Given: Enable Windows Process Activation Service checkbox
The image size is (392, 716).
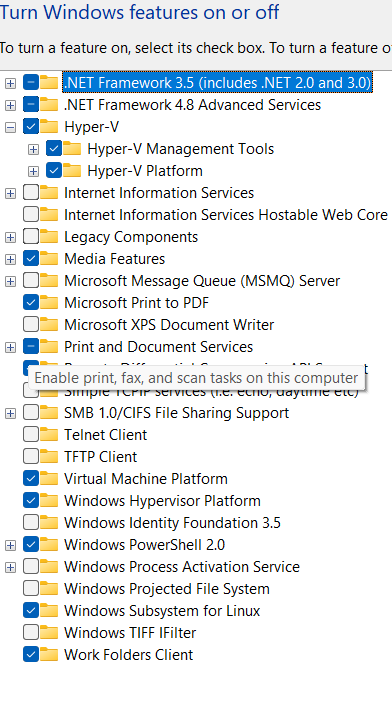Looking at the screenshot, I should pos(31,567).
